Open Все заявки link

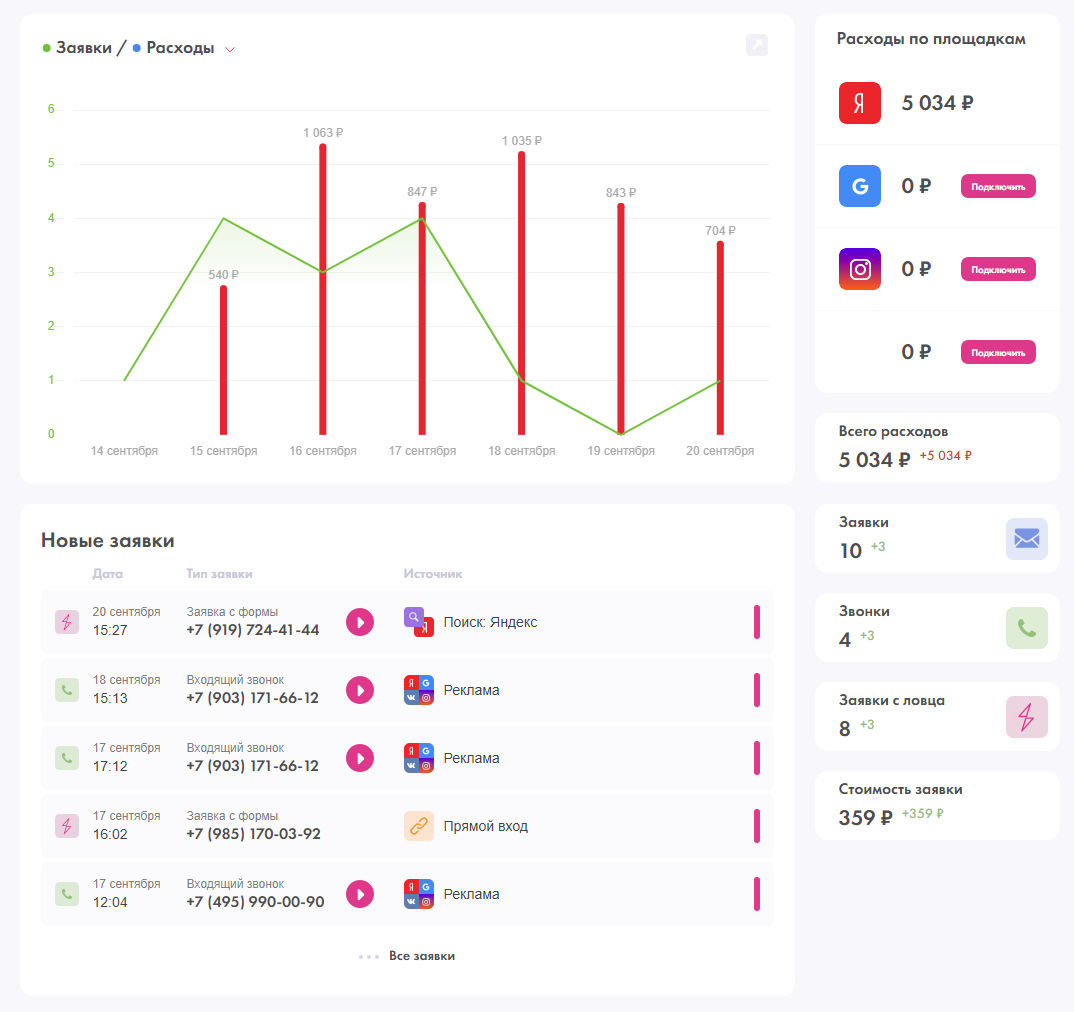422,956
